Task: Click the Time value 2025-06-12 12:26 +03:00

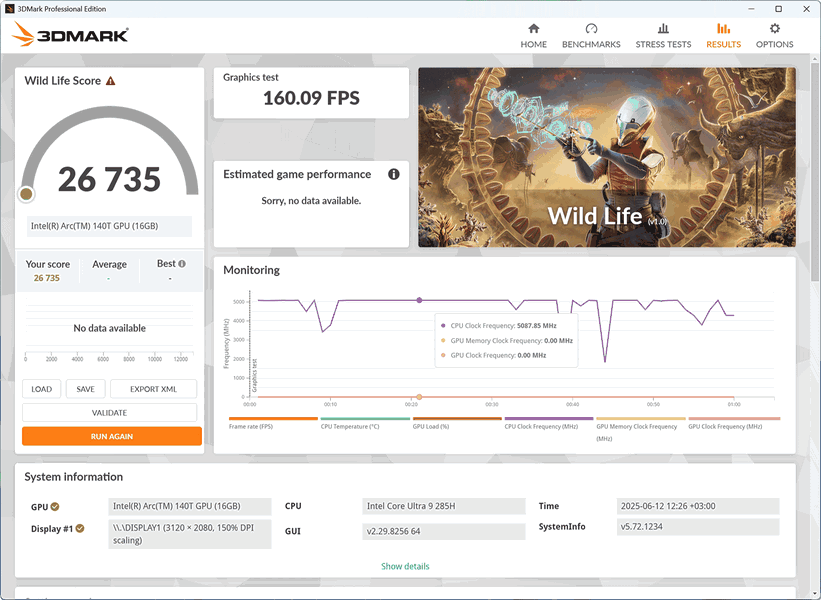Action: coord(698,506)
